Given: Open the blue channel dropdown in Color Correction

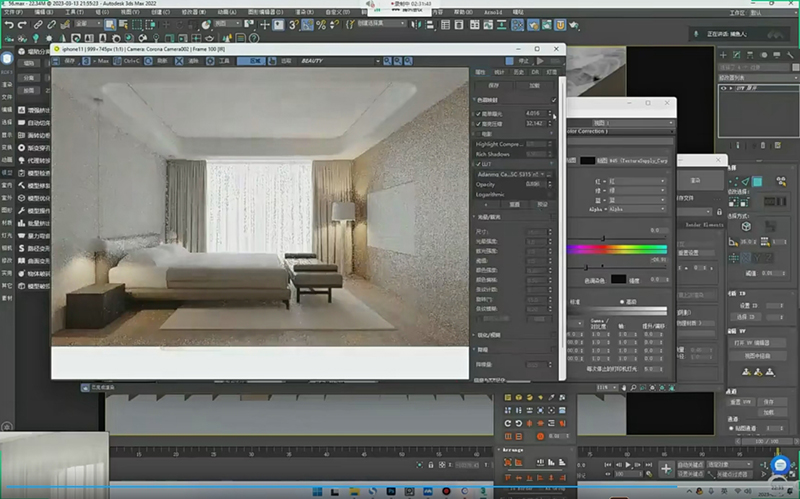Looking at the screenshot, I should coord(636,199).
